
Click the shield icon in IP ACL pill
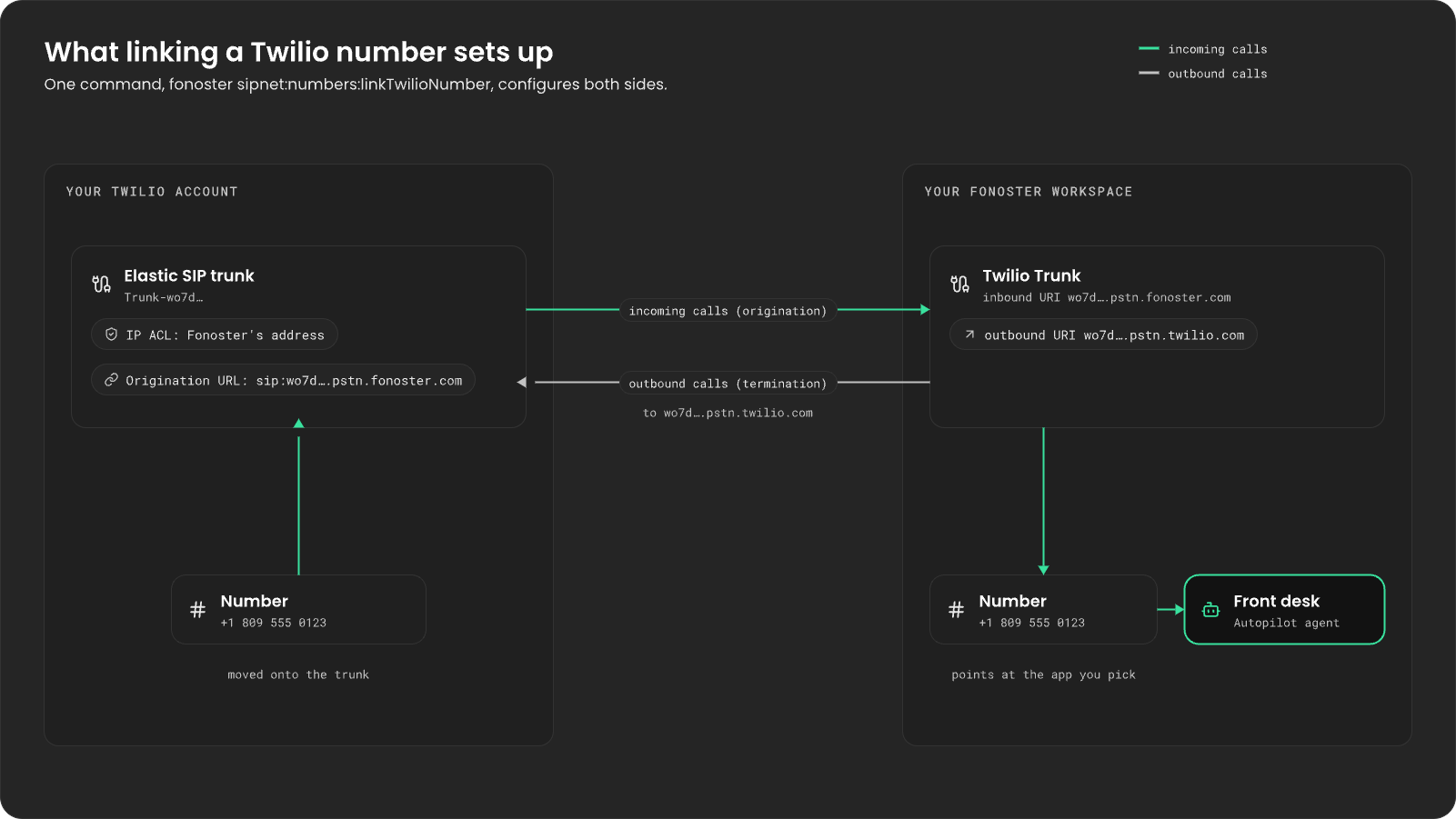click(x=111, y=335)
